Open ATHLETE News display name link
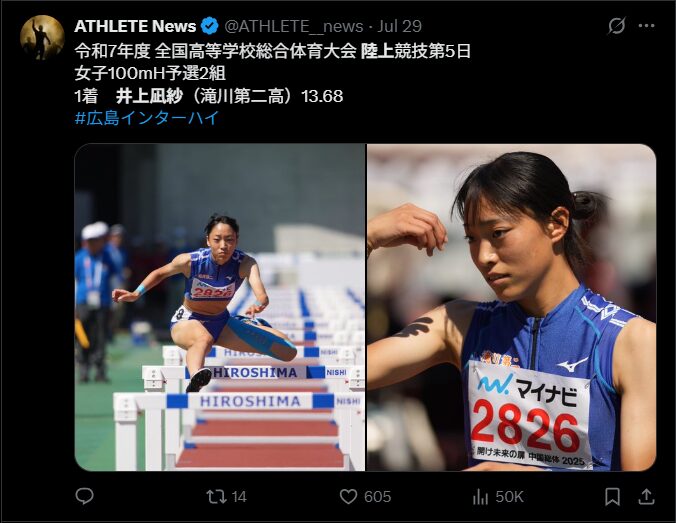676x523 pixels. click(x=135, y=26)
